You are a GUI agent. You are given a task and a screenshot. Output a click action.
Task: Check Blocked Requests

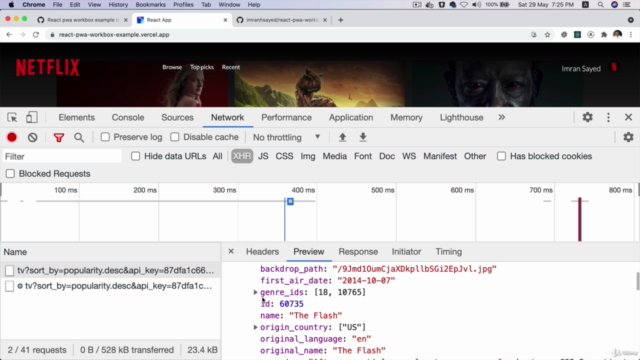[10, 174]
